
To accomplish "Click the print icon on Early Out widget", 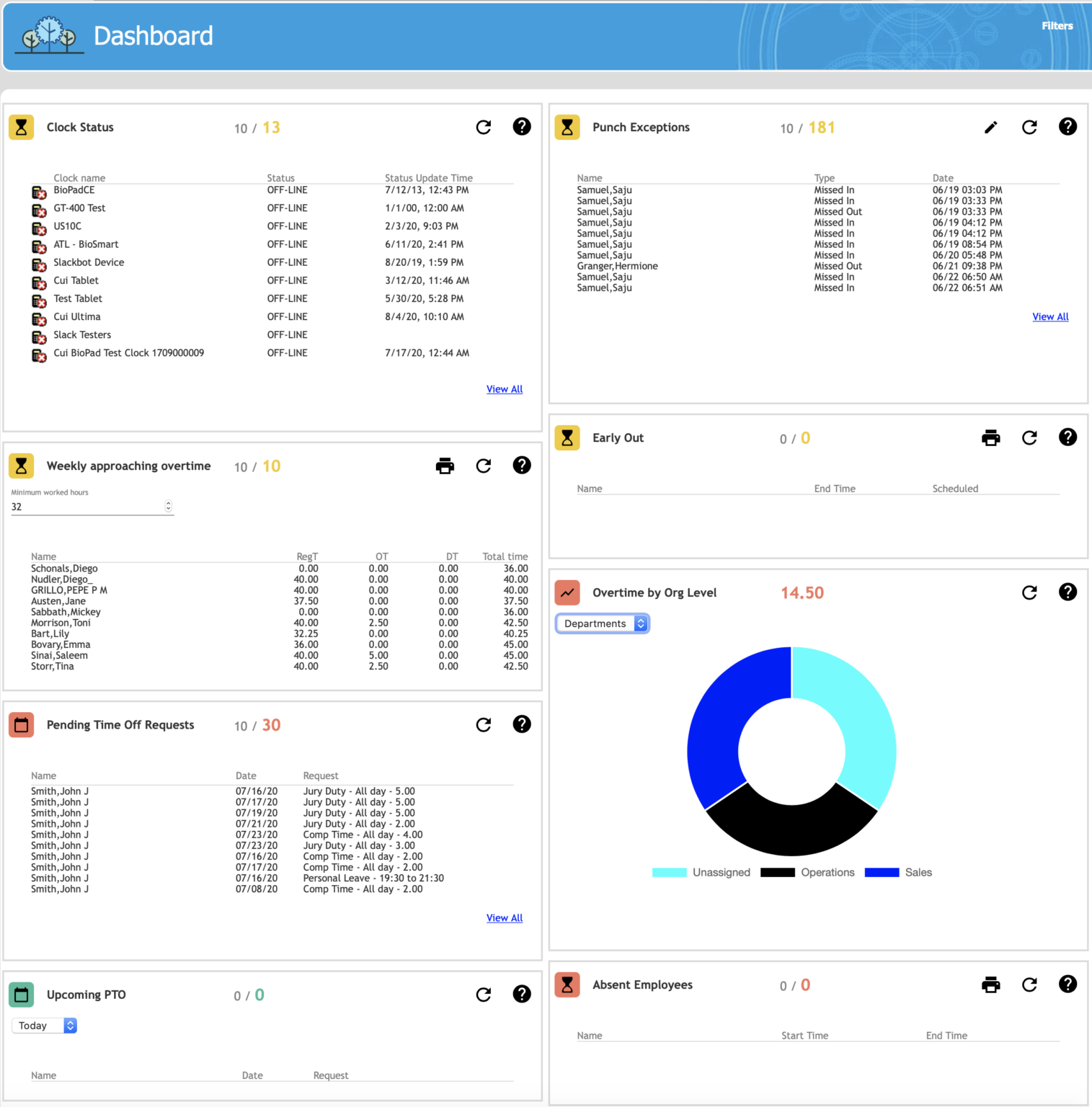I will pos(991,437).
